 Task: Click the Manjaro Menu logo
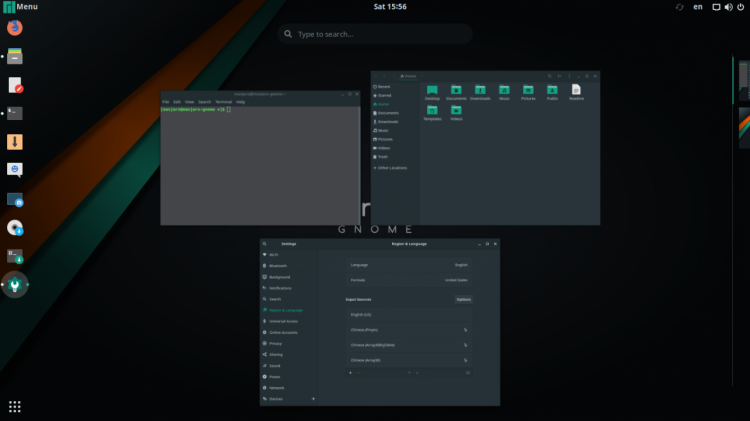(x=9, y=7)
